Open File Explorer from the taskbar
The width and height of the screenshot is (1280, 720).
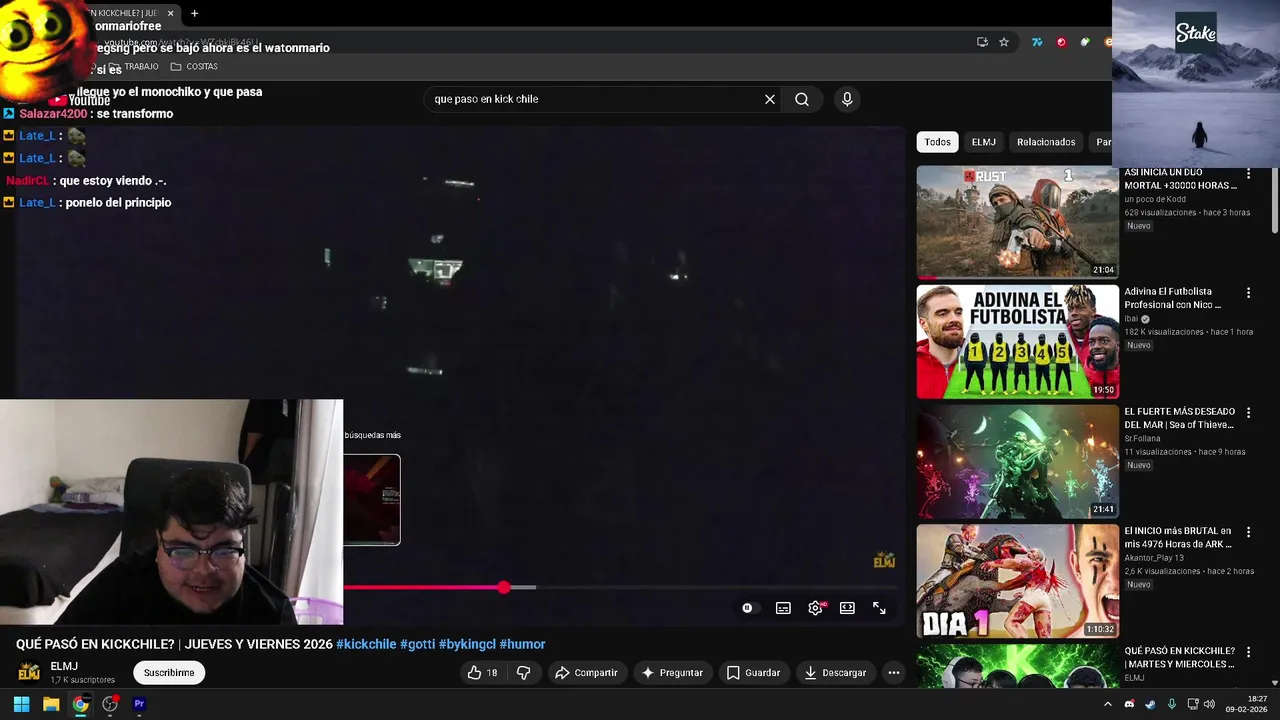(x=51, y=704)
